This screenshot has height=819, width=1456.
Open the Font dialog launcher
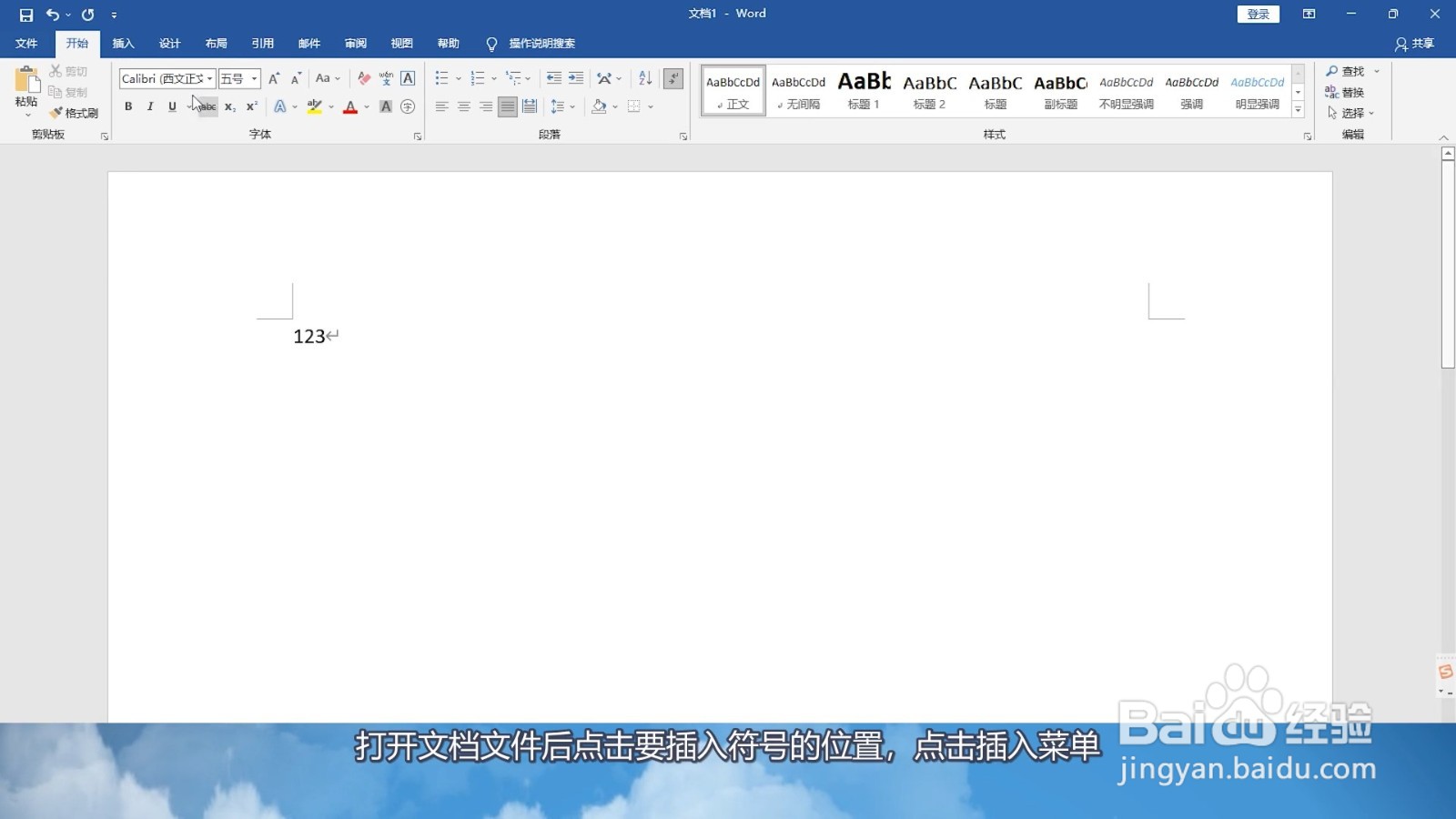418,136
